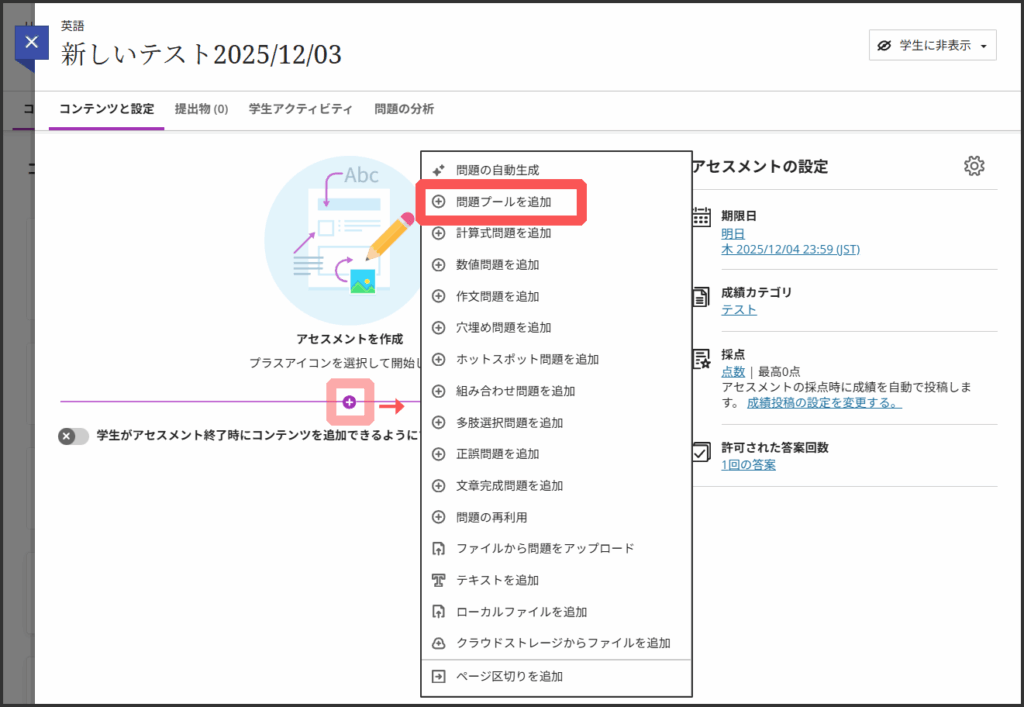The height and width of the screenshot is (707, 1024).
Task: Click the local file icon for ローカルファイルを追加
Action: tap(438, 612)
